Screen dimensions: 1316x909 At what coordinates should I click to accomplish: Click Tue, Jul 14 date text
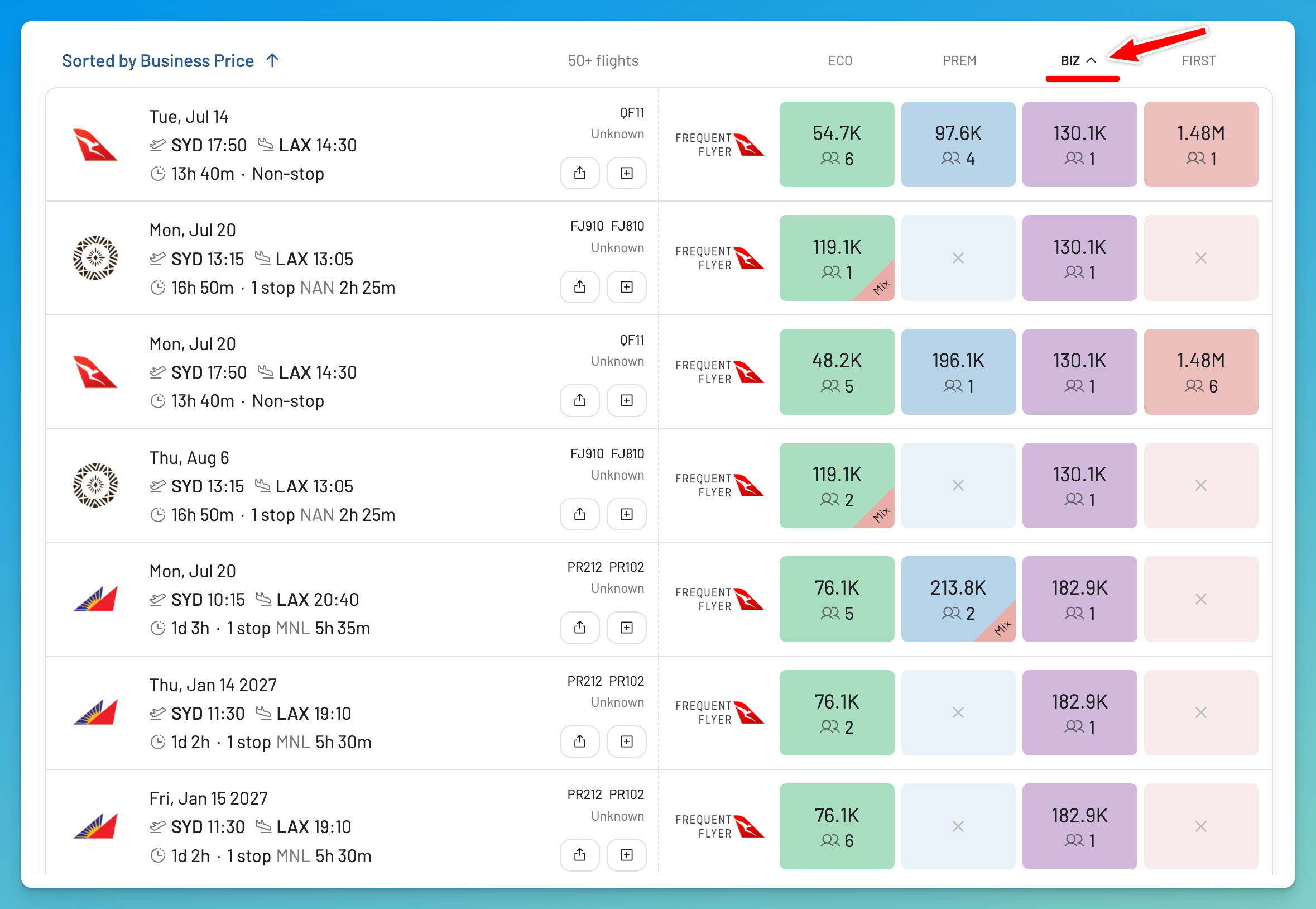pyautogui.click(x=189, y=117)
